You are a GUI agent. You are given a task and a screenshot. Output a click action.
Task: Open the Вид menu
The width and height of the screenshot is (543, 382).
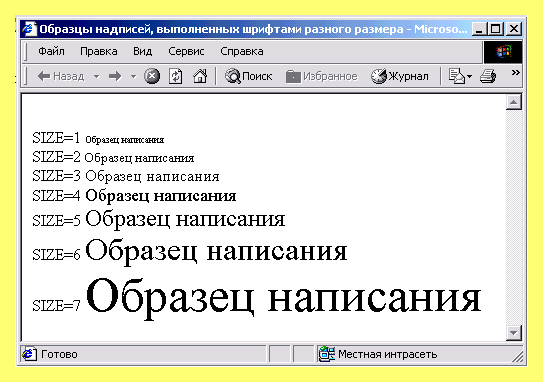[x=143, y=51]
